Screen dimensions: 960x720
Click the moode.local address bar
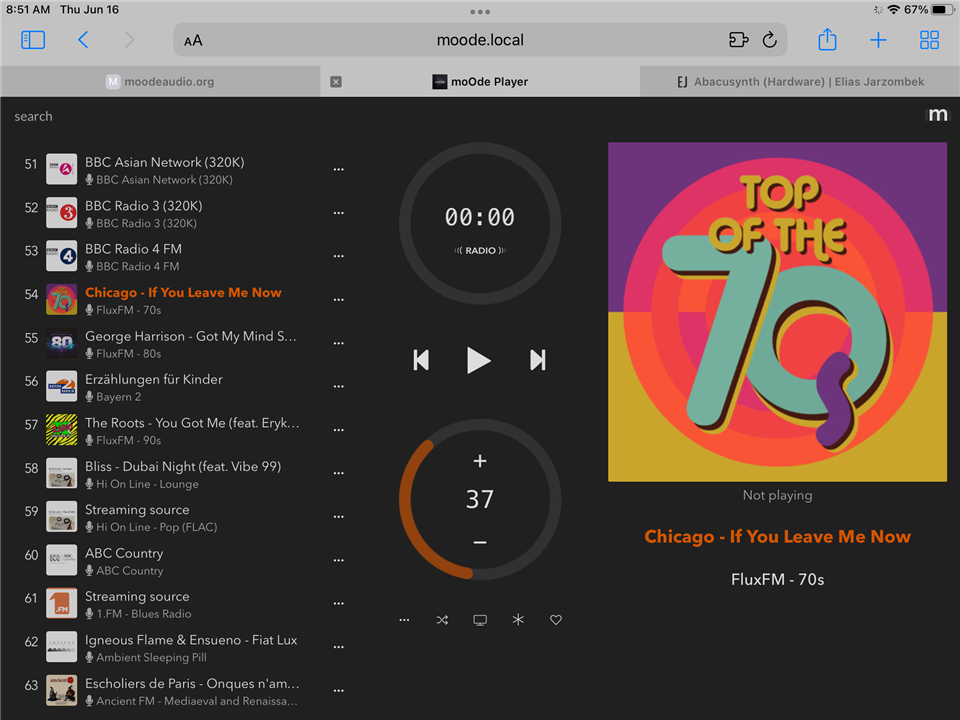click(x=480, y=40)
